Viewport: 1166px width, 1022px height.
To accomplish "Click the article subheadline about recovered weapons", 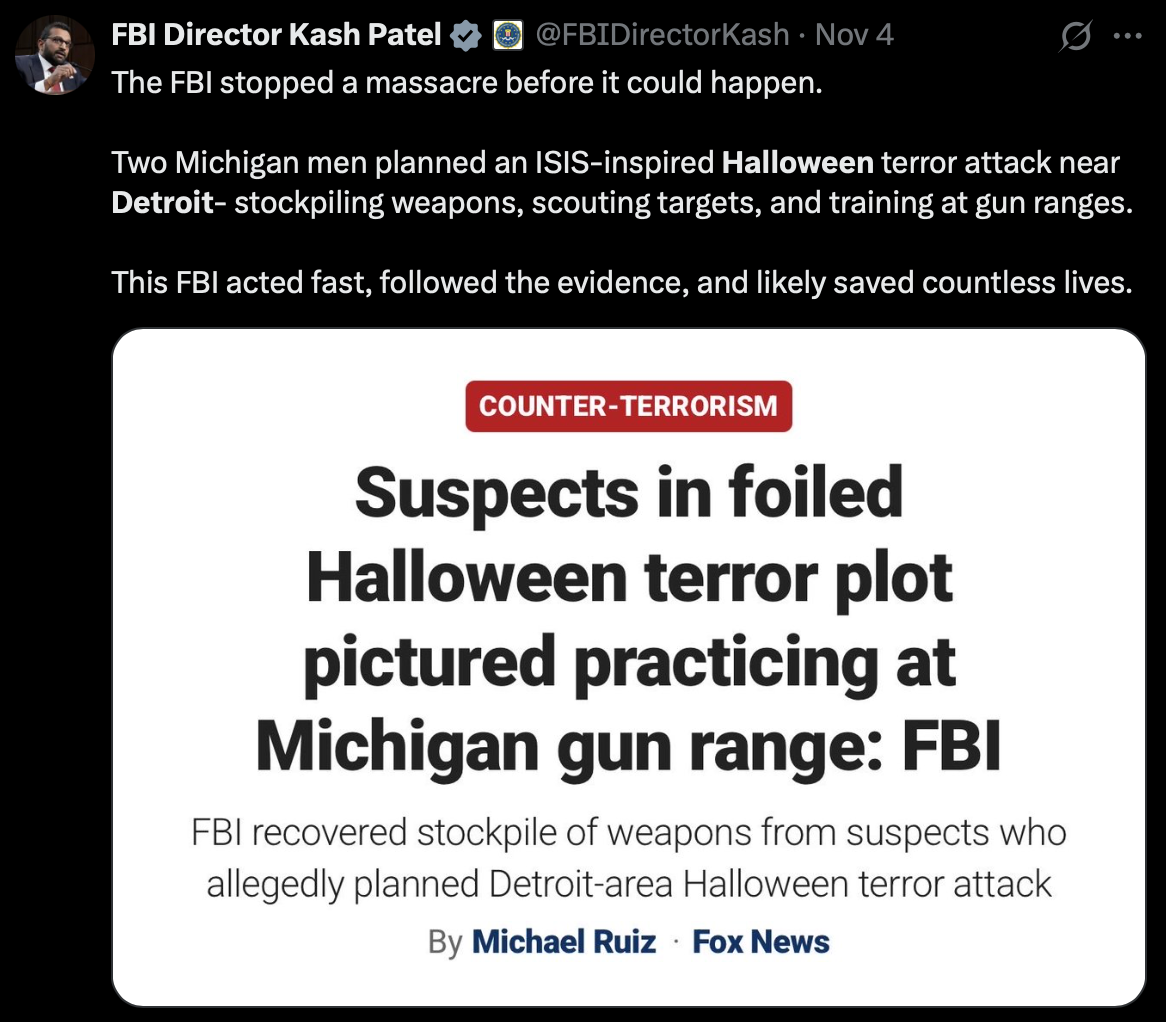I will 628,858.
